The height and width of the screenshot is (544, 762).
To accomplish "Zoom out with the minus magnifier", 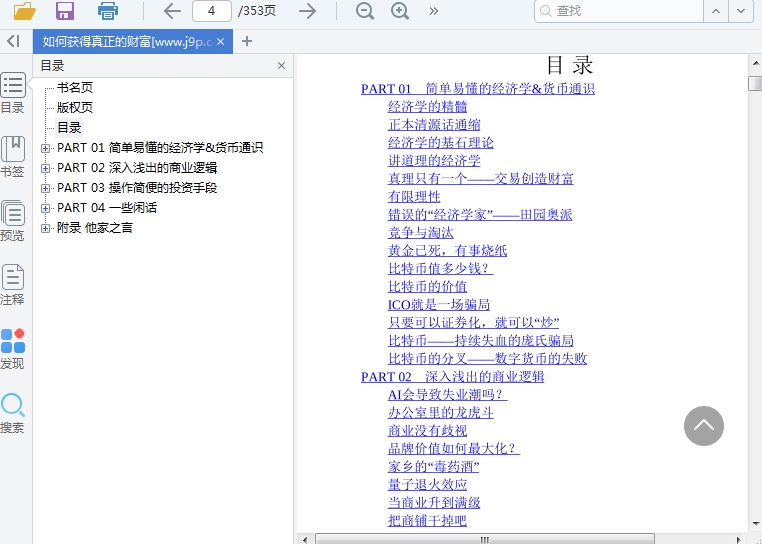I will pos(364,11).
